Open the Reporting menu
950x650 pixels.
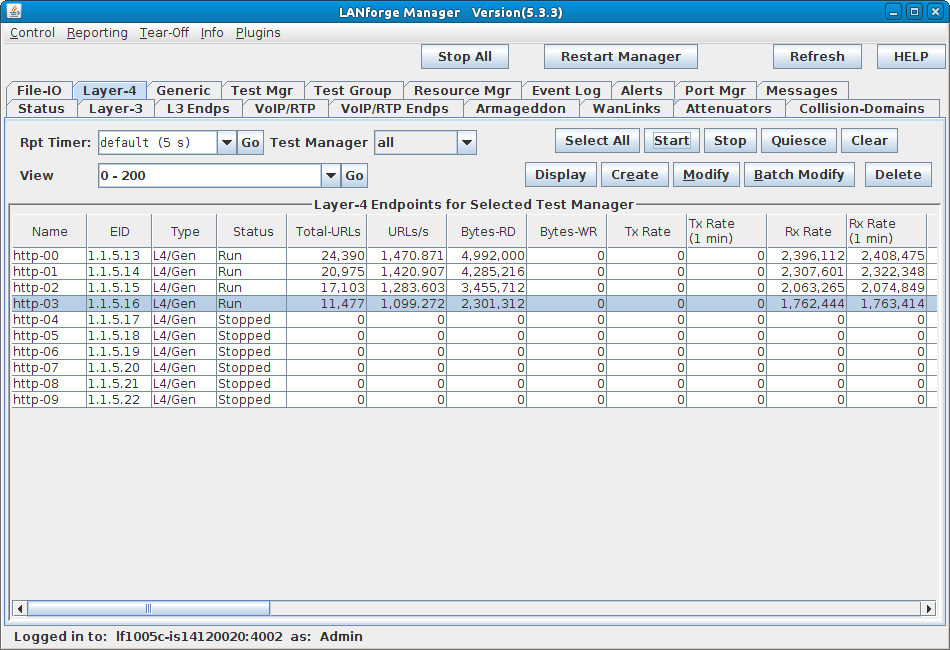point(97,33)
